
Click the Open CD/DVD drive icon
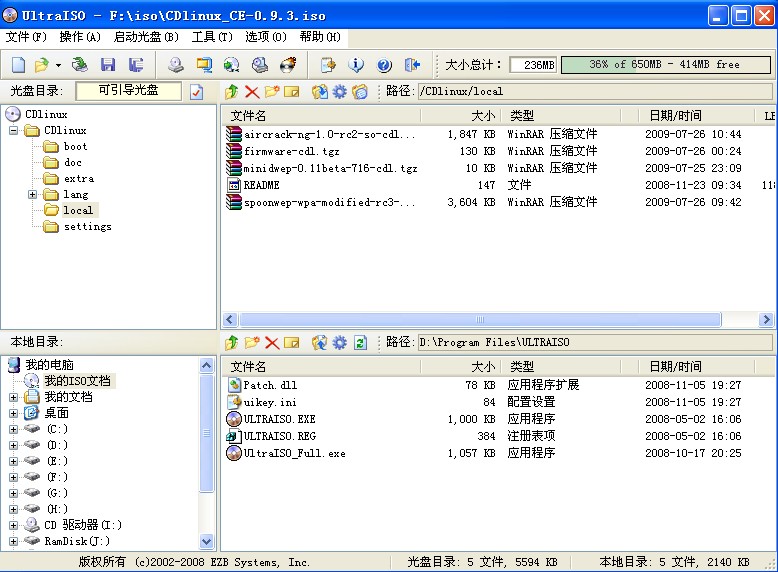(79, 64)
